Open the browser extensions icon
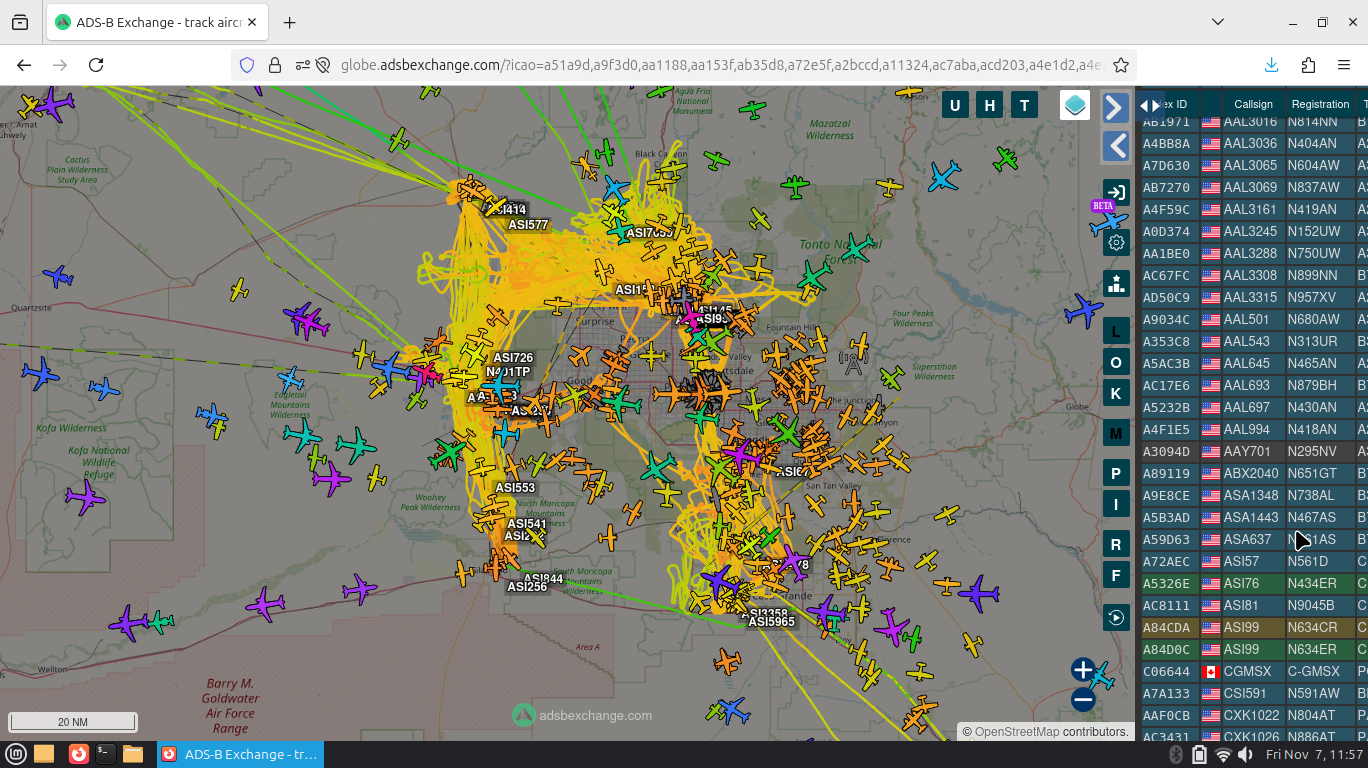The height and width of the screenshot is (768, 1368). (x=1308, y=65)
